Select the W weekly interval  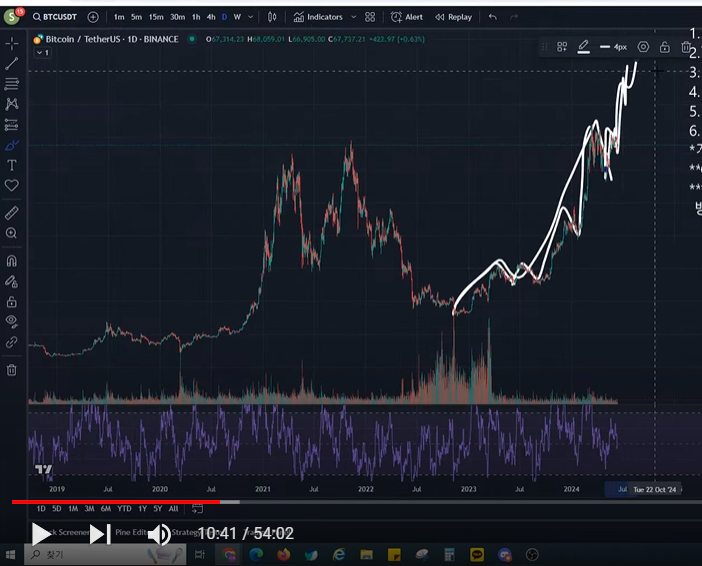pos(237,17)
